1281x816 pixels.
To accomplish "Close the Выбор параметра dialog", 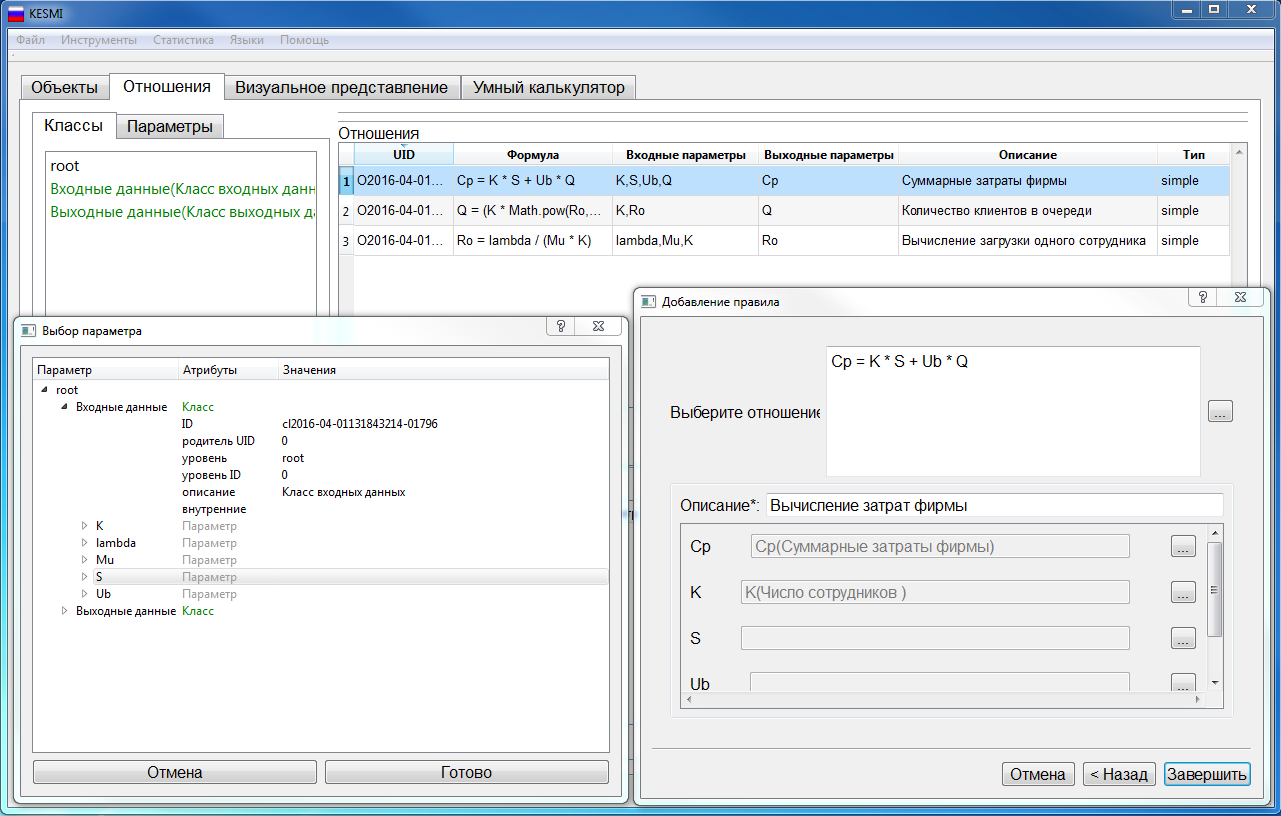I will [x=598, y=327].
